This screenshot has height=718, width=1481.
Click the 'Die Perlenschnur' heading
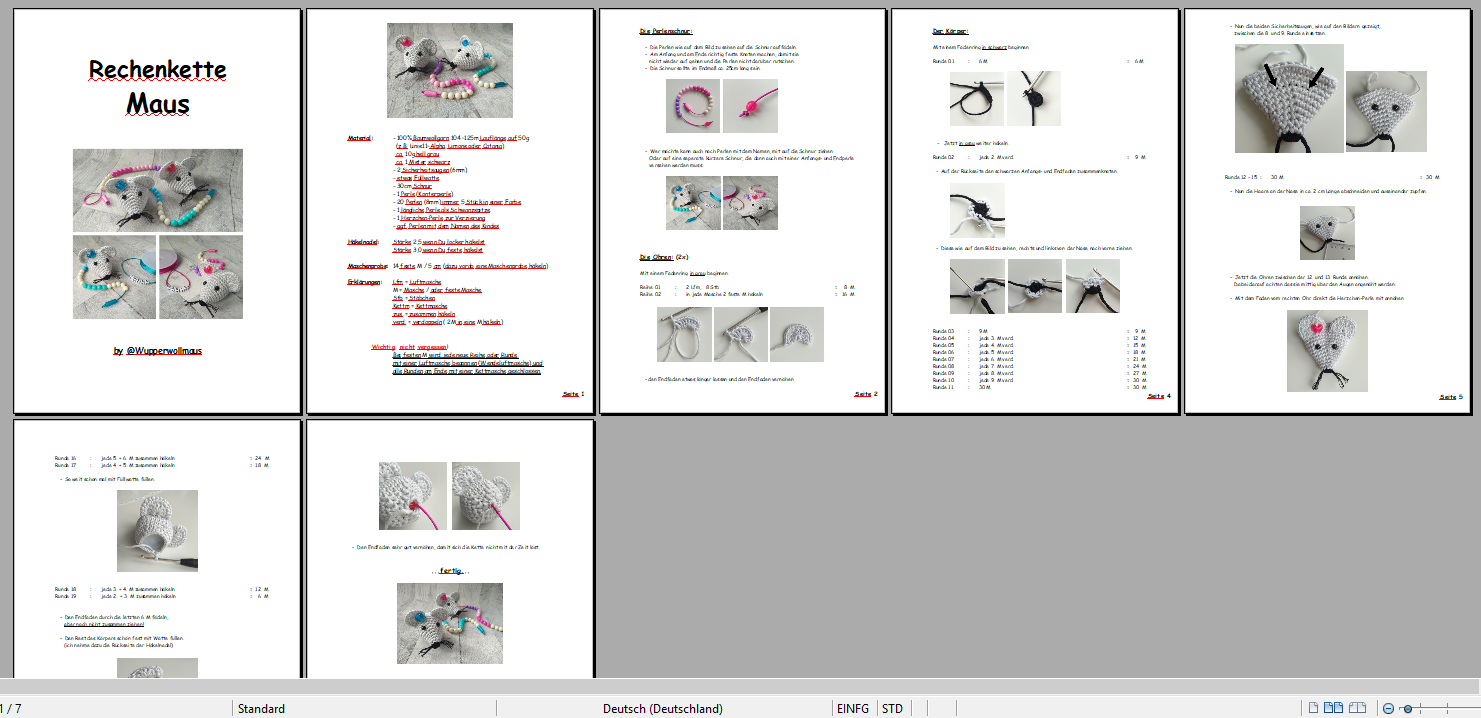click(666, 32)
